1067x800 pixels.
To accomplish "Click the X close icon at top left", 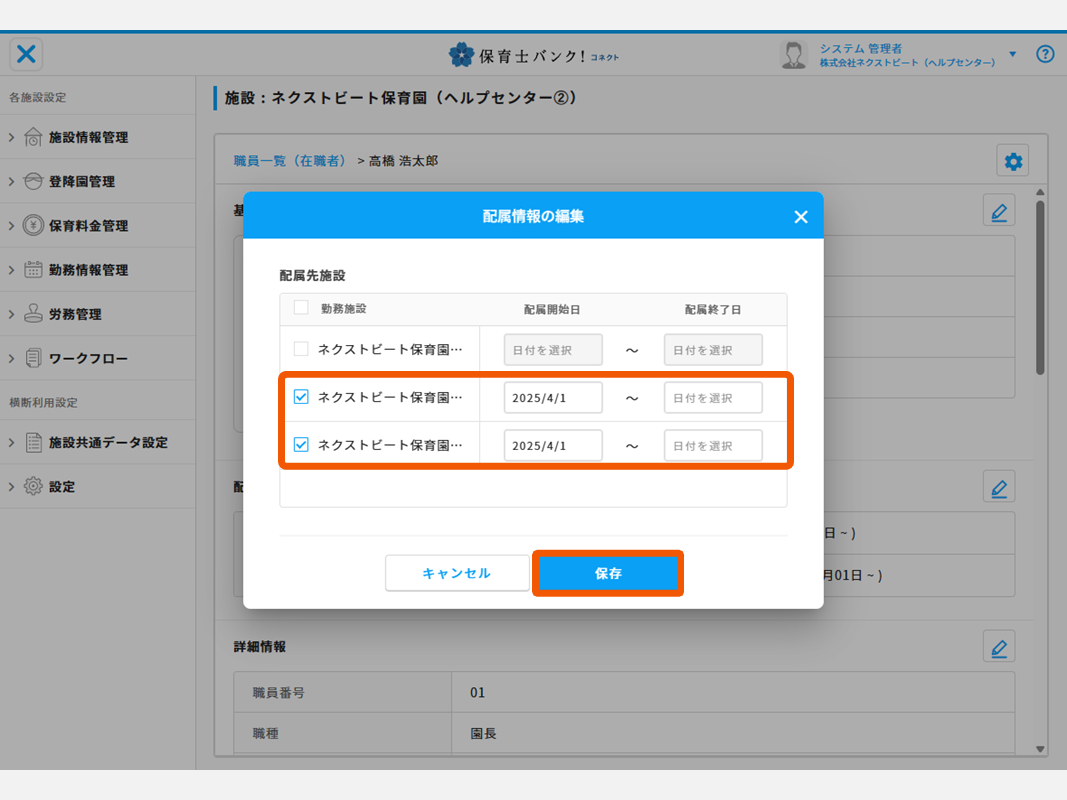I will point(27,54).
